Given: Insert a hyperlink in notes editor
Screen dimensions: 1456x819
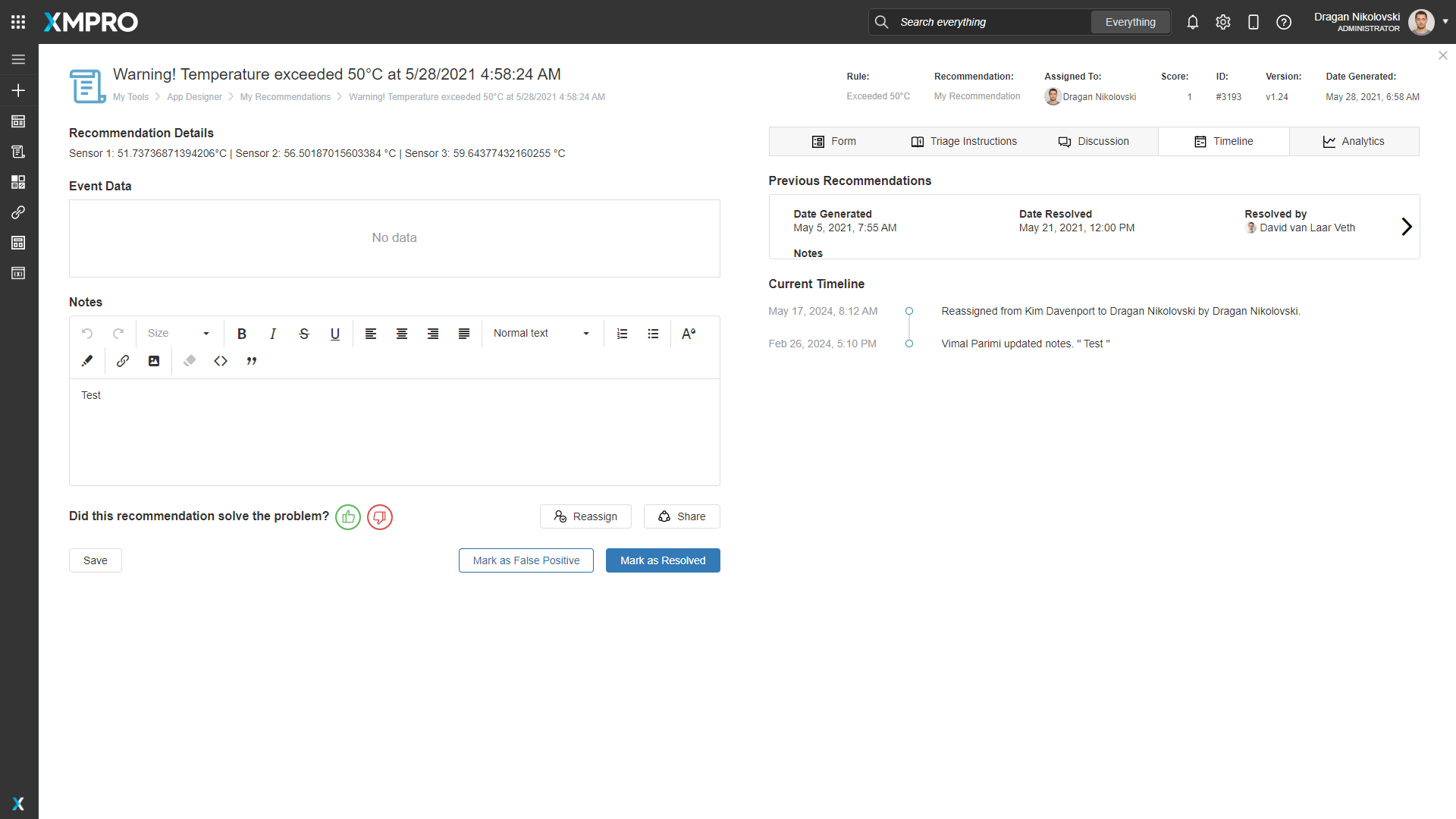Looking at the screenshot, I should tap(123, 361).
